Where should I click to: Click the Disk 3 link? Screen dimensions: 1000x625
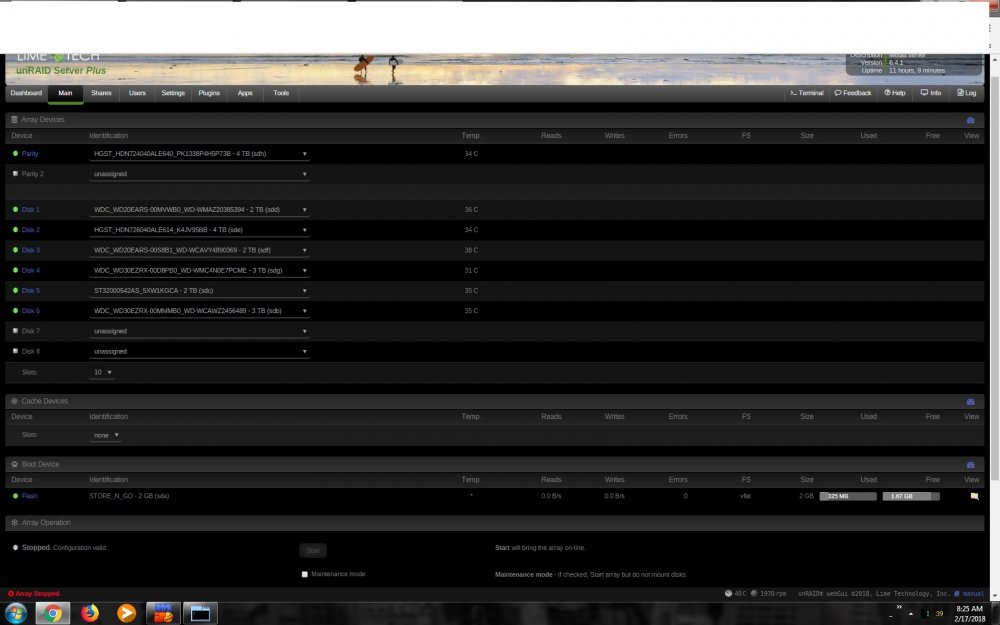[31, 251]
